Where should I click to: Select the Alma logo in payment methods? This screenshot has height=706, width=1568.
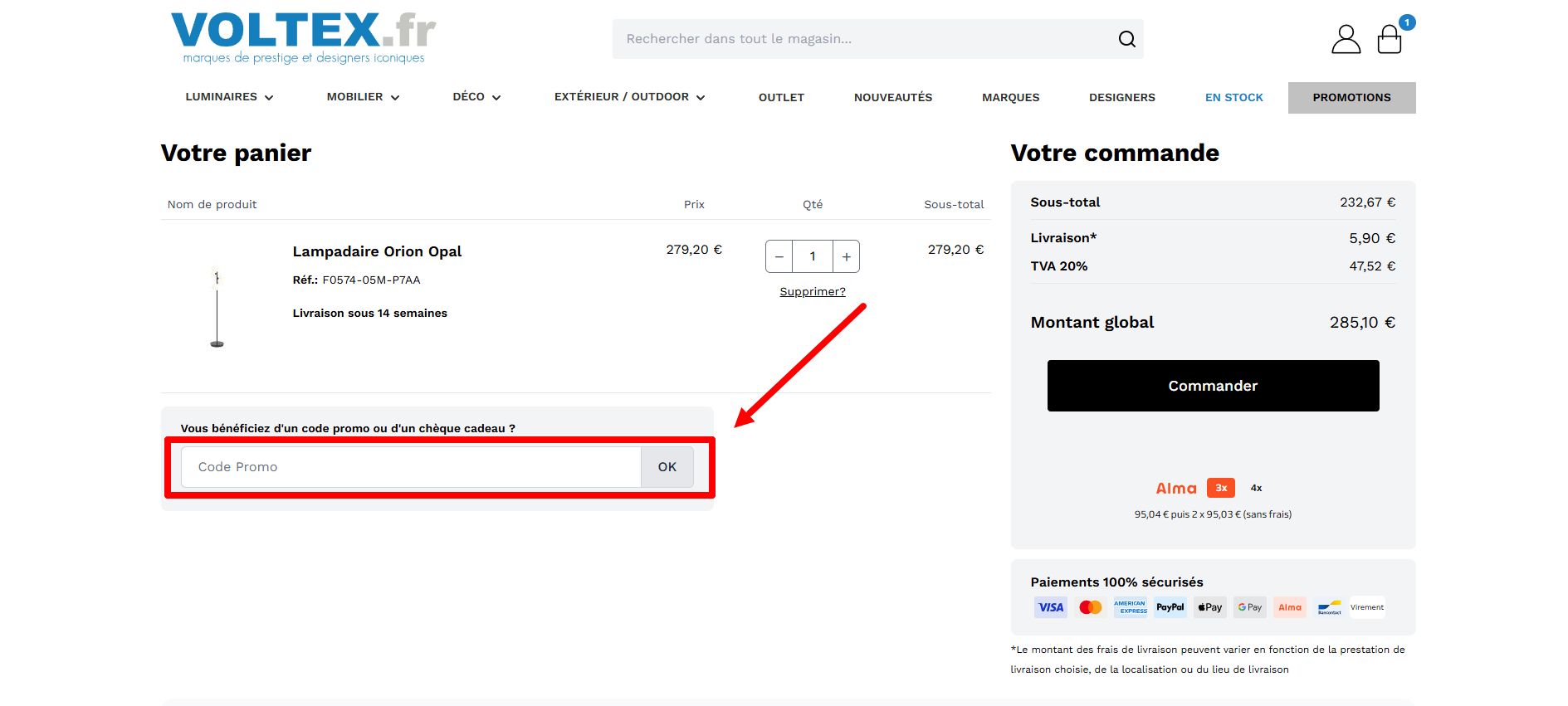[1290, 607]
